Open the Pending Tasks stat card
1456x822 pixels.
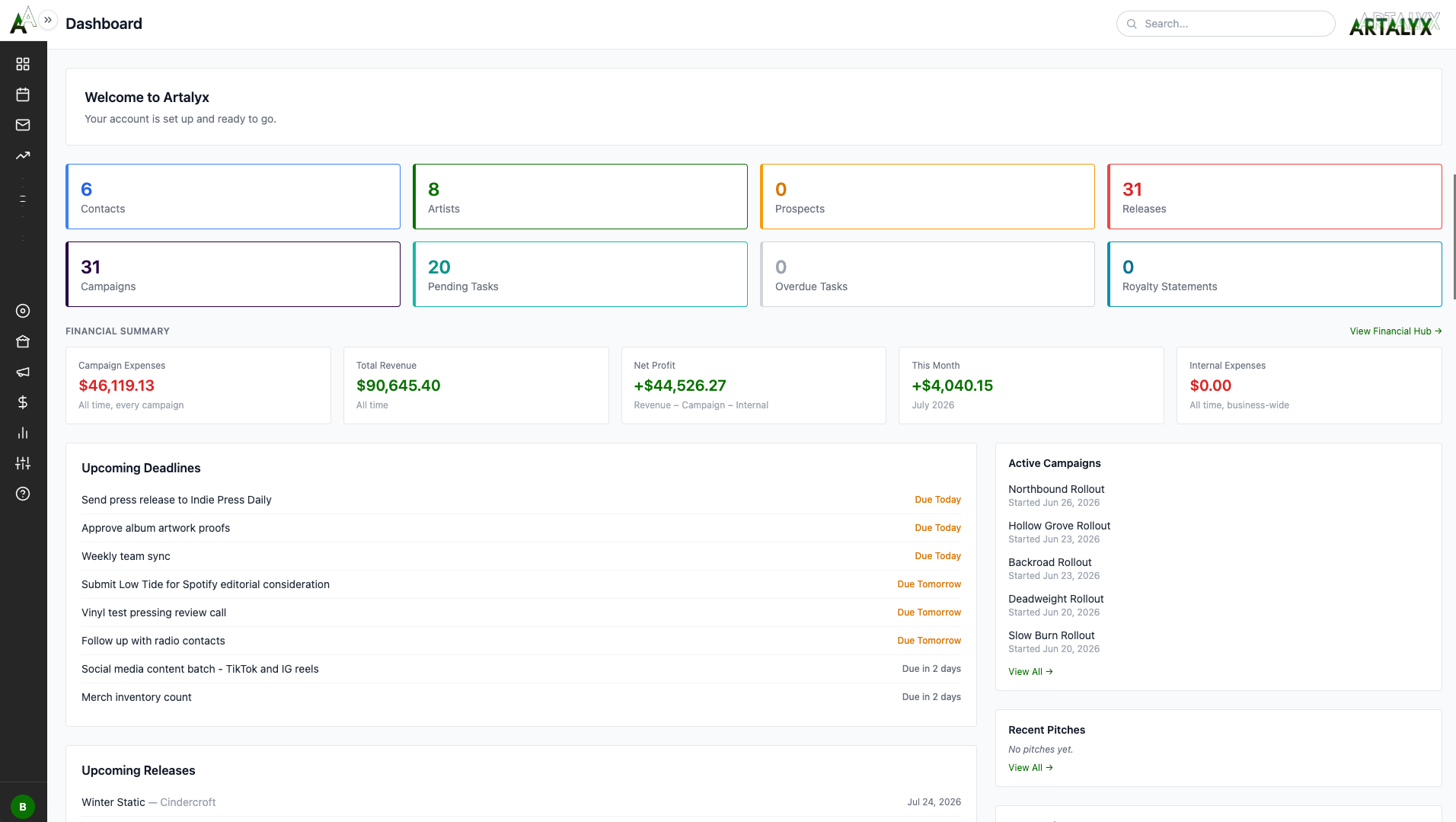580,274
